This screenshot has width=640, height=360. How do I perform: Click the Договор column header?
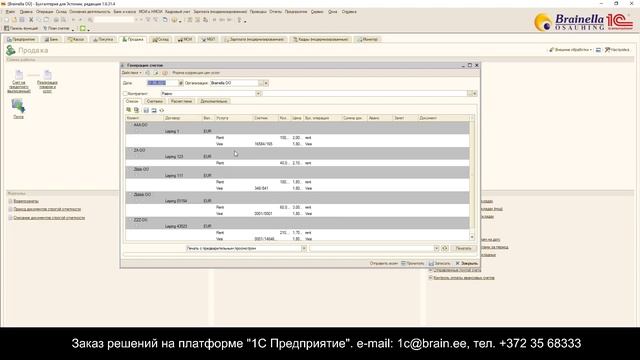(182, 118)
